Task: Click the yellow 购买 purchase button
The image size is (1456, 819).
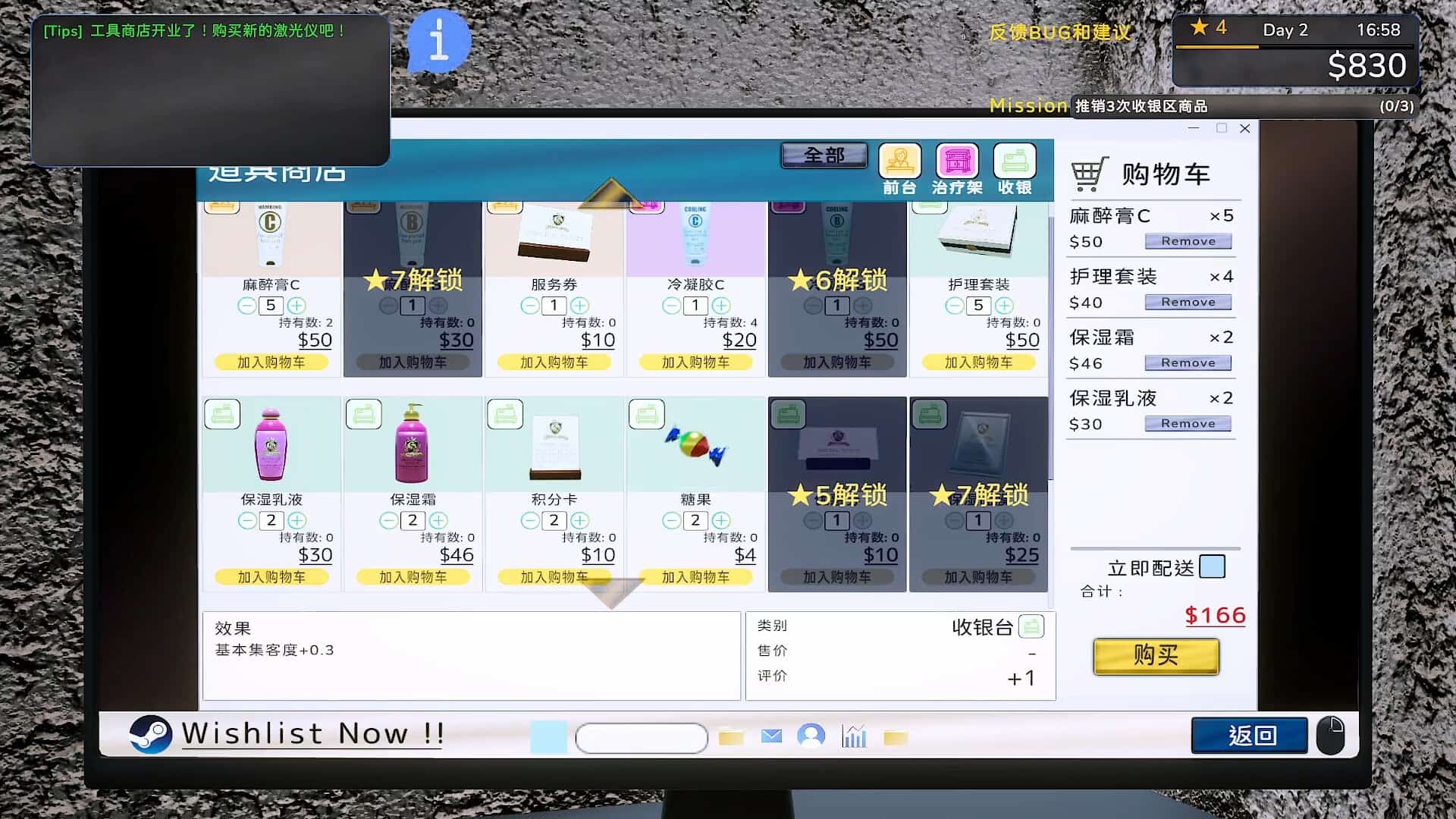Action: point(1156,656)
